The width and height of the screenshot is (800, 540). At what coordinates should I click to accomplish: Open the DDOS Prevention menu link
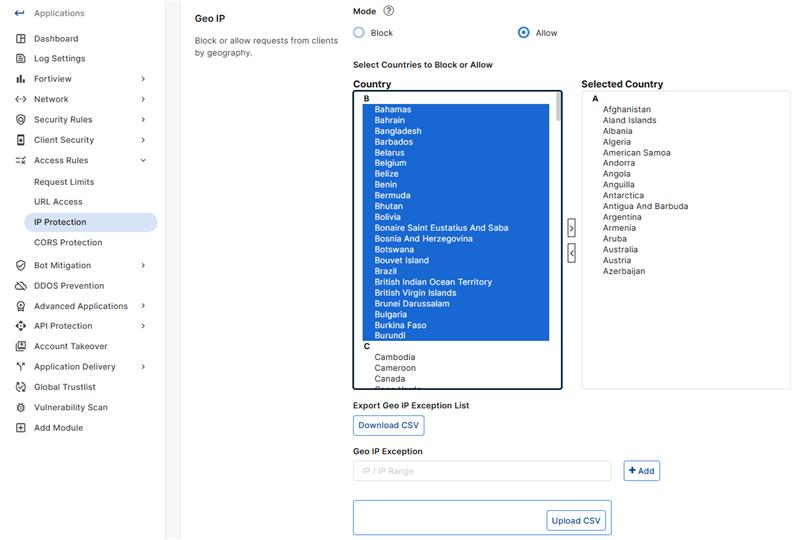[x=69, y=286]
